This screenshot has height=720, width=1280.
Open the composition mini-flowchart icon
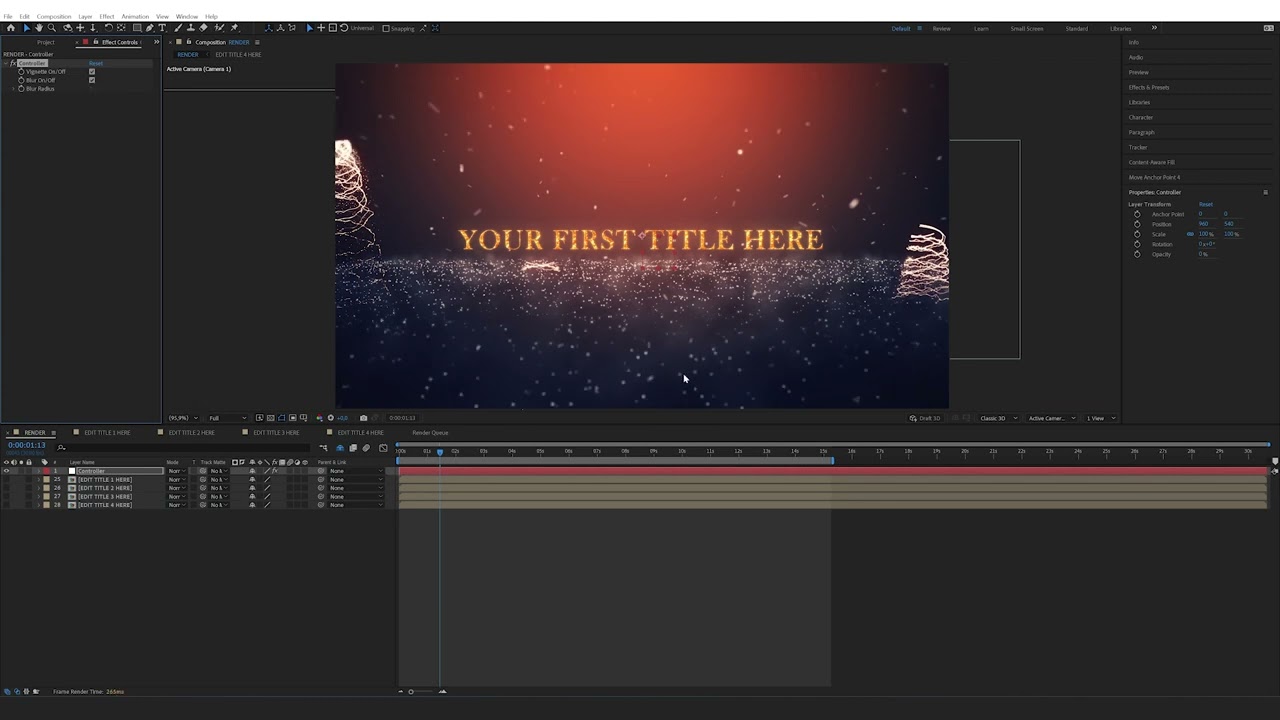(x=323, y=448)
